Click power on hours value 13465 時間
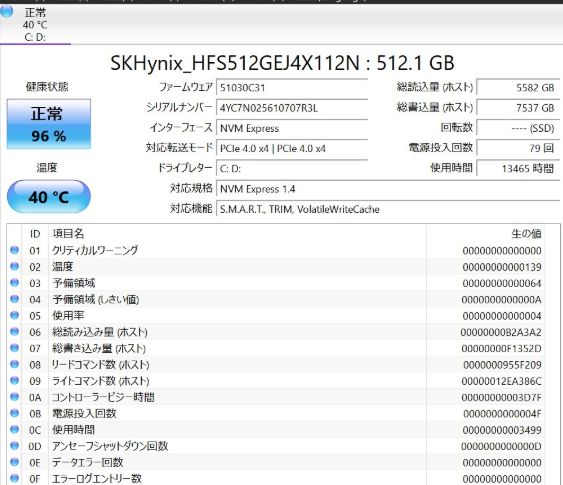This screenshot has width=563, height=485. coord(518,169)
